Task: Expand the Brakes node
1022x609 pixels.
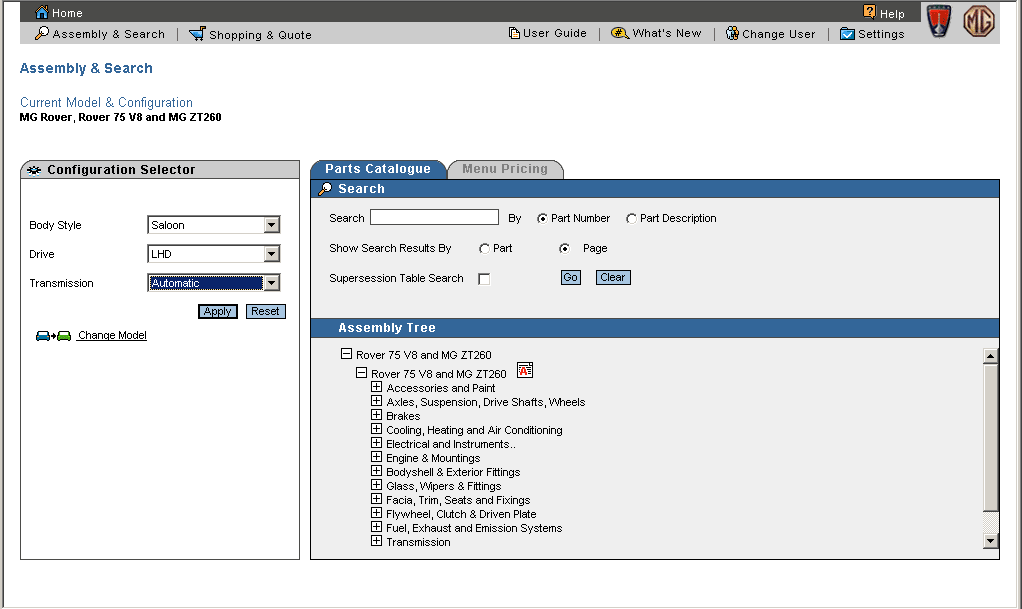Action: tap(376, 415)
